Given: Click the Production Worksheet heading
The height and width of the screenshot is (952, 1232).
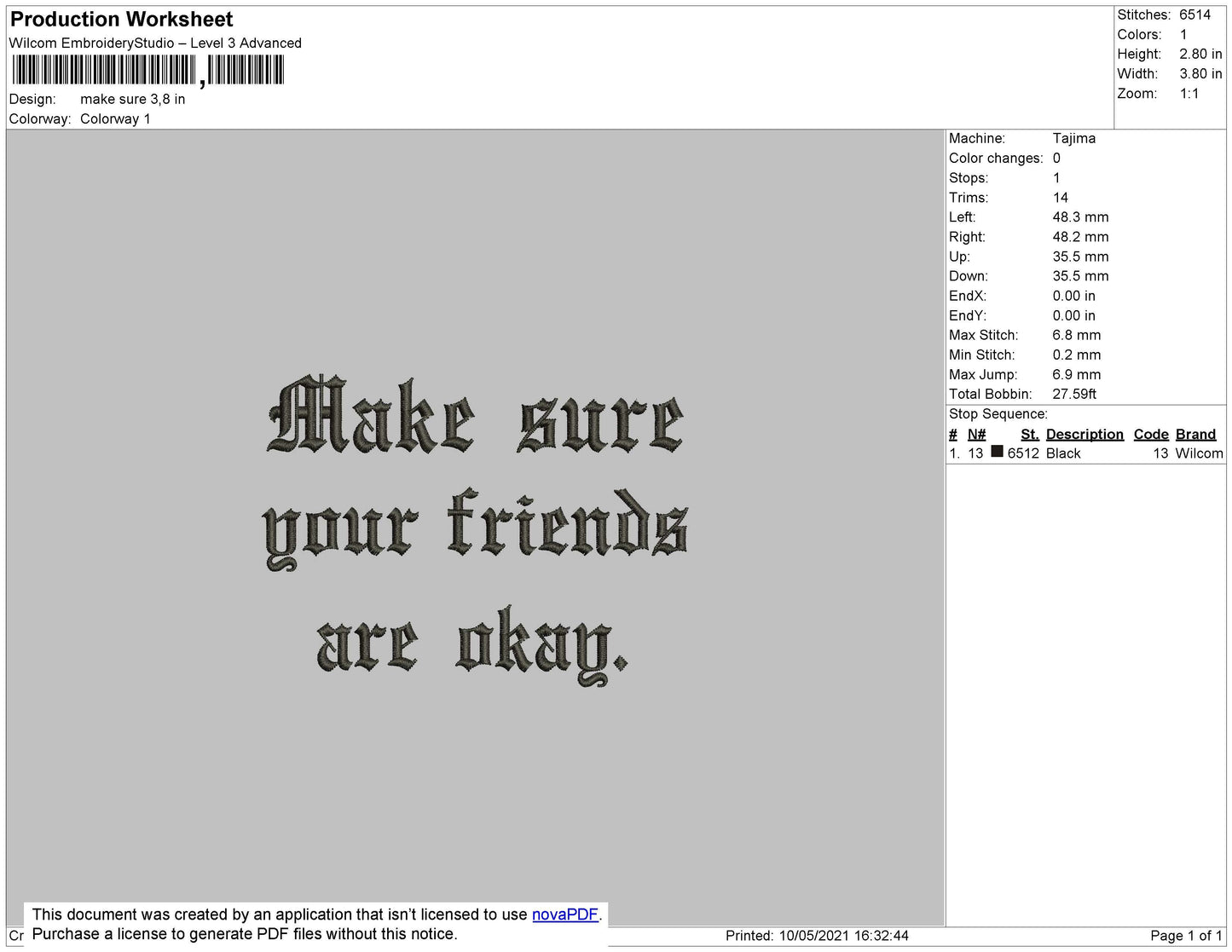Looking at the screenshot, I should point(122,19).
